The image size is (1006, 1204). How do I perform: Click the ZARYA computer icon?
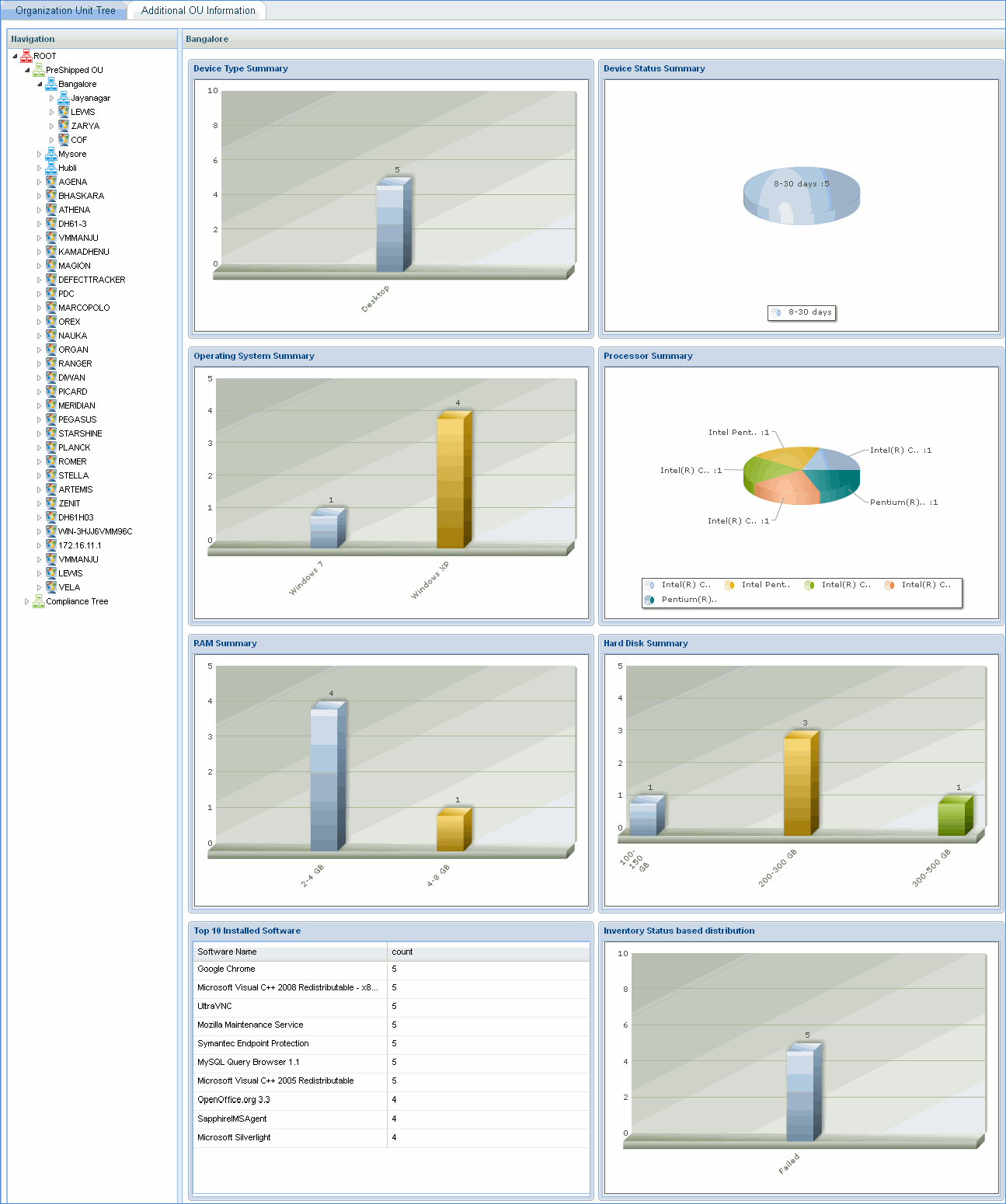[x=64, y=126]
